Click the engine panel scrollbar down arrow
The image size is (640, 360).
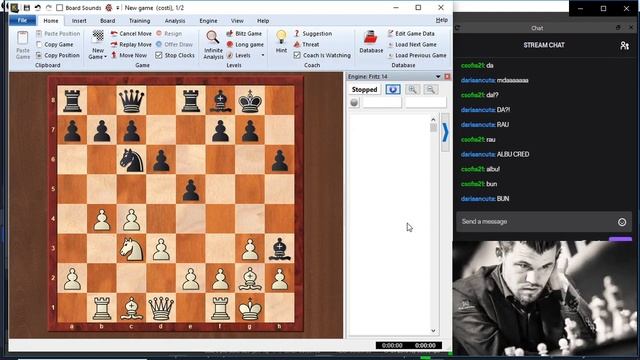(x=433, y=331)
